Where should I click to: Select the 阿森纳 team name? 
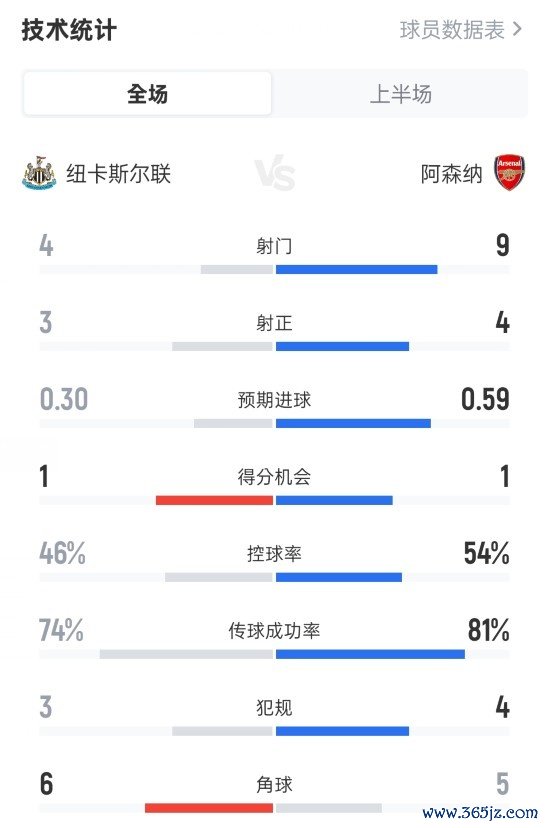(x=452, y=174)
